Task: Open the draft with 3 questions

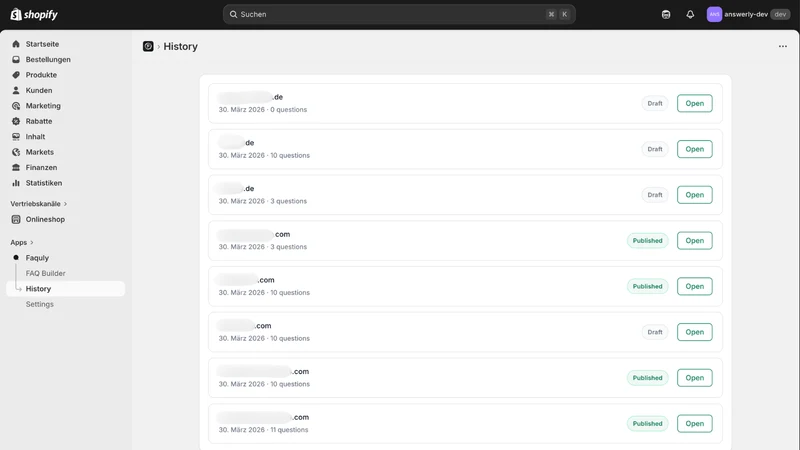Action: pyautogui.click(x=694, y=195)
